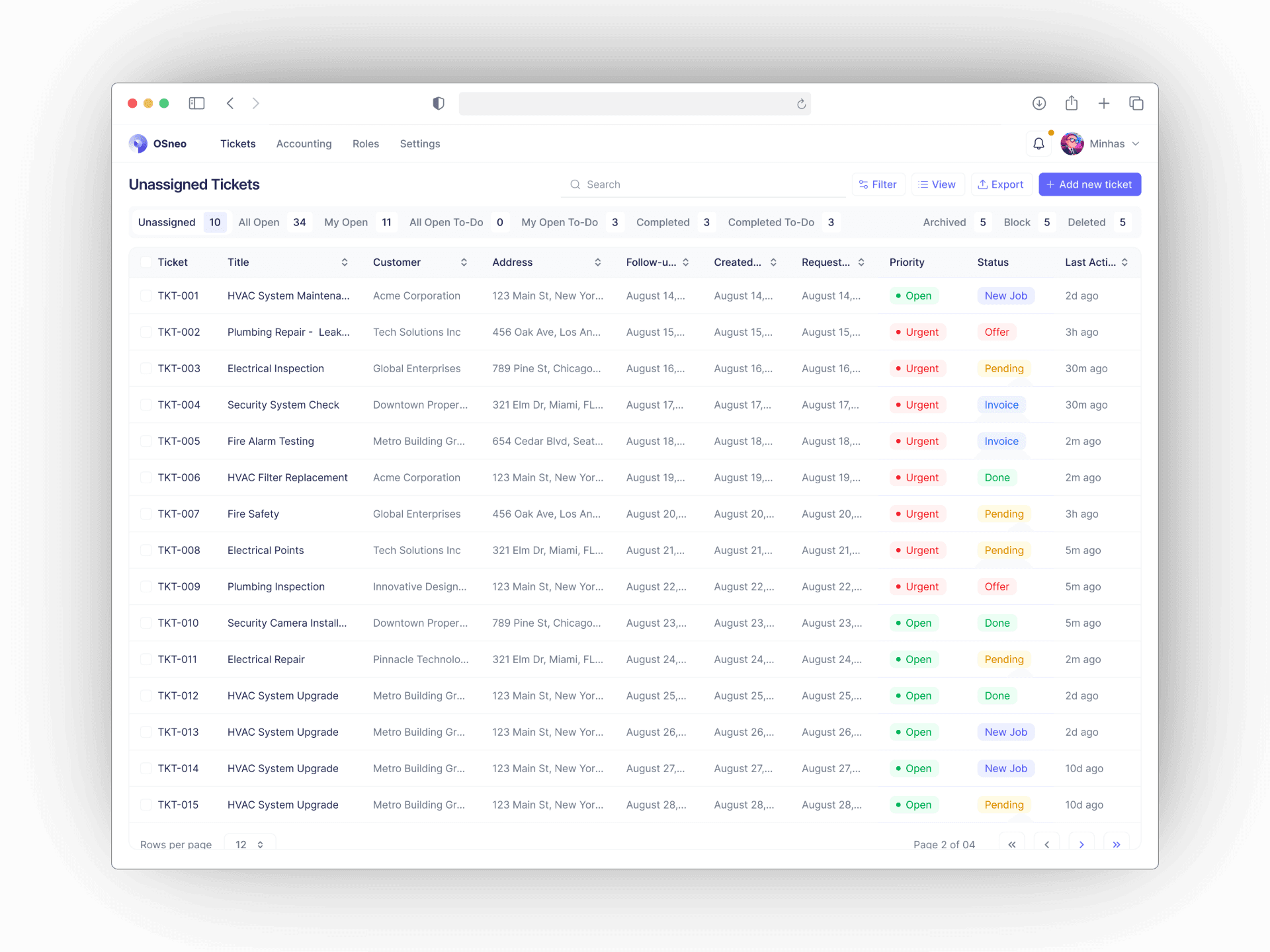Check the TKT-010 row checkbox
The image size is (1270, 952).
(146, 623)
